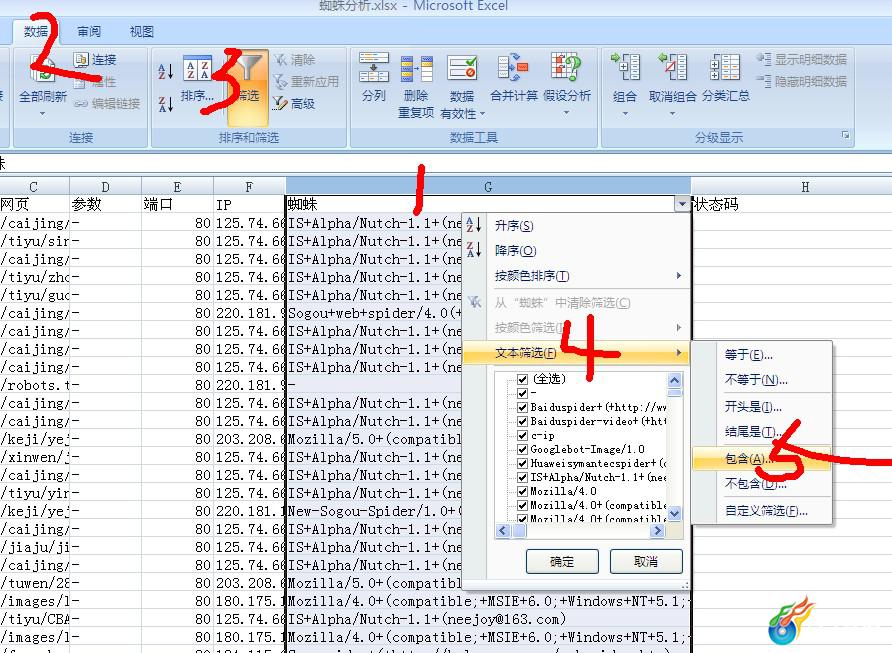Toggle the Googlebot-Image/1.0 checkbox
Viewport: 892px width, 653px height.
[522, 449]
